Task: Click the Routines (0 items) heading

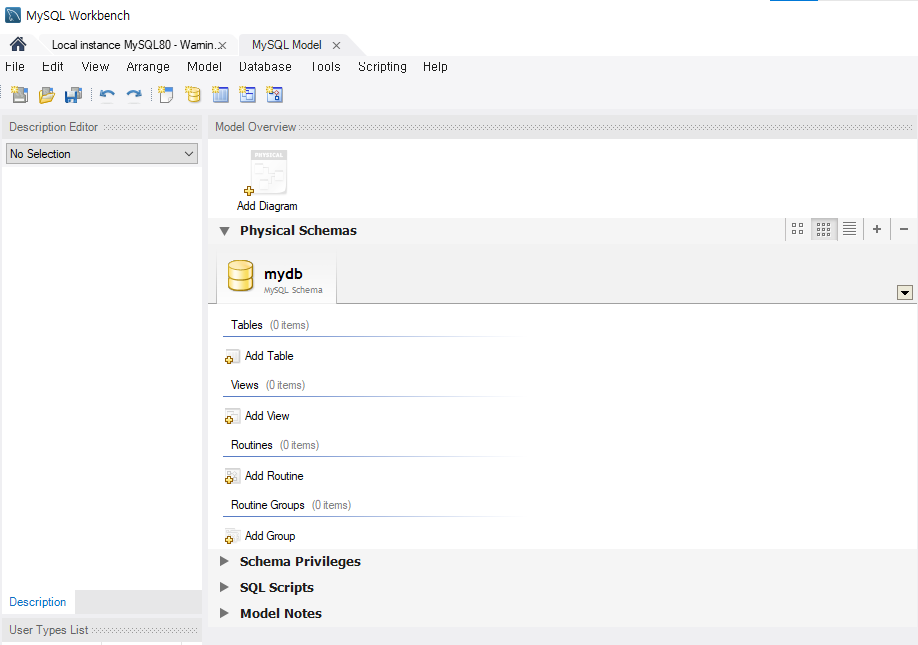Action: [275, 445]
